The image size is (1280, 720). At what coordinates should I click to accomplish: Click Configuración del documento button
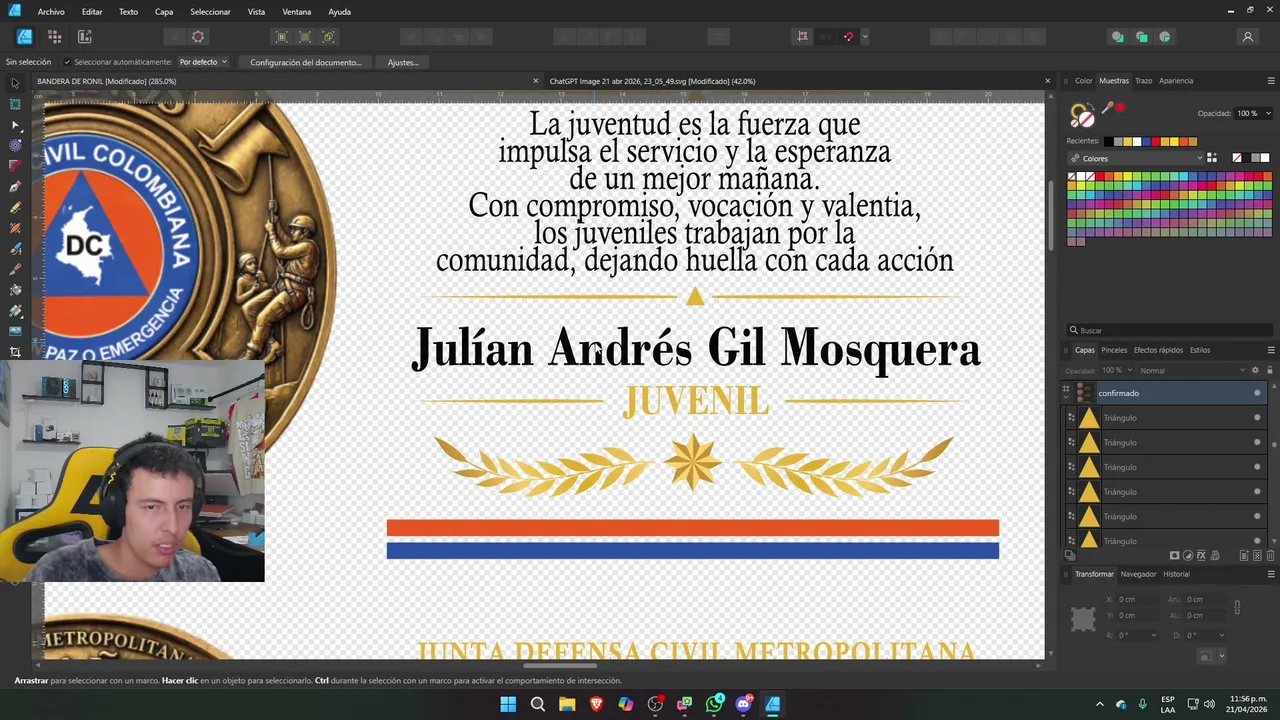(305, 62)
